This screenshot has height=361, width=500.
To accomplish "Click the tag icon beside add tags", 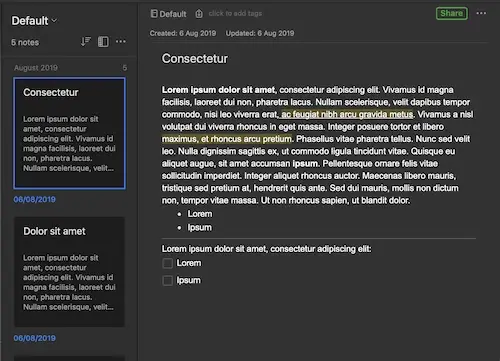I will pos(199,14).
